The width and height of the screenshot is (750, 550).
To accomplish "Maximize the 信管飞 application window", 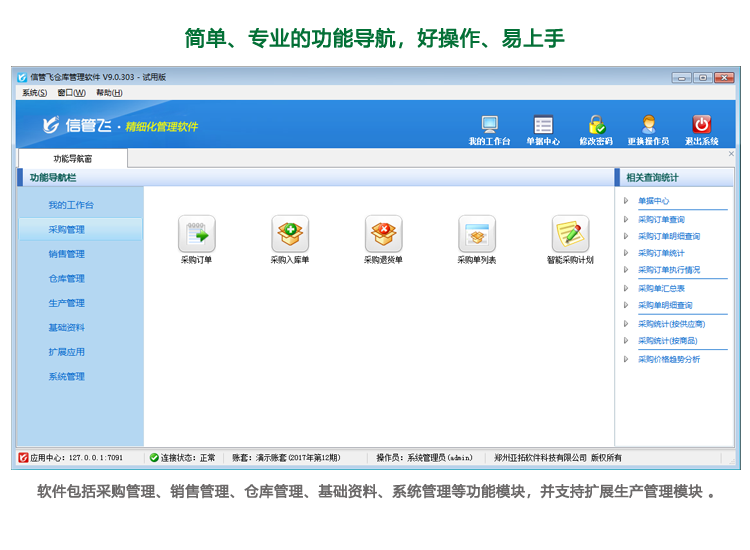I will [x=703, y=77].
